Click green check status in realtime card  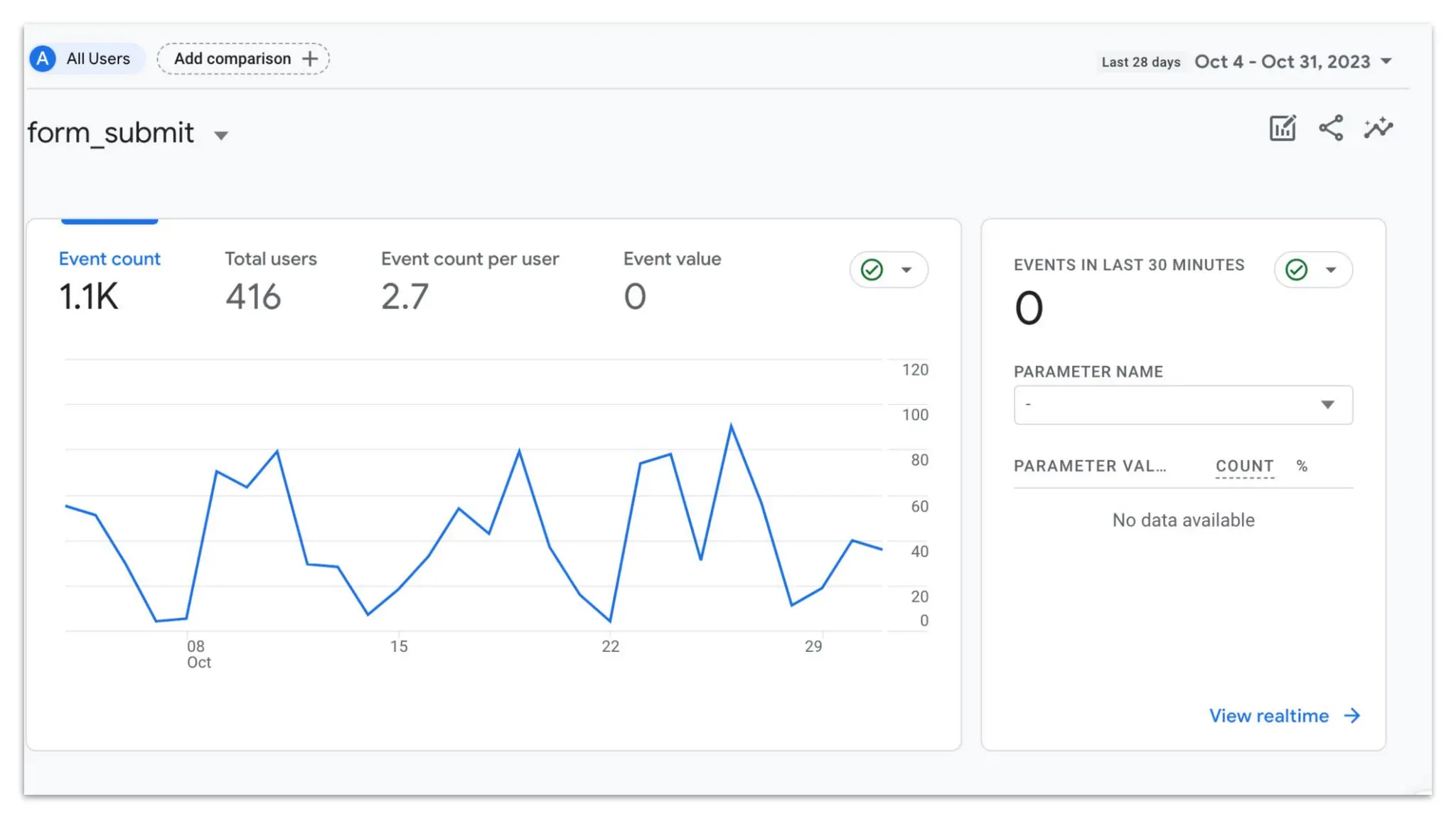tap(1296, 270)
